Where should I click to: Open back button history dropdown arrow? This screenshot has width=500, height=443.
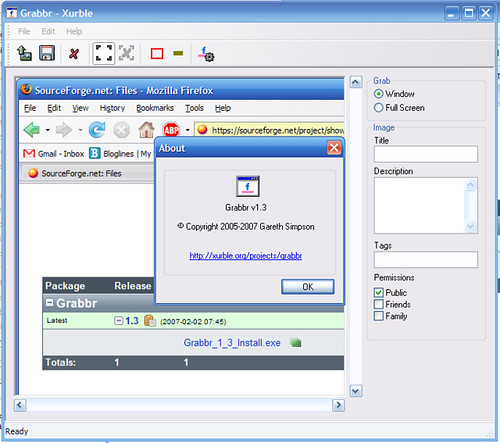(x=48, y=130)
